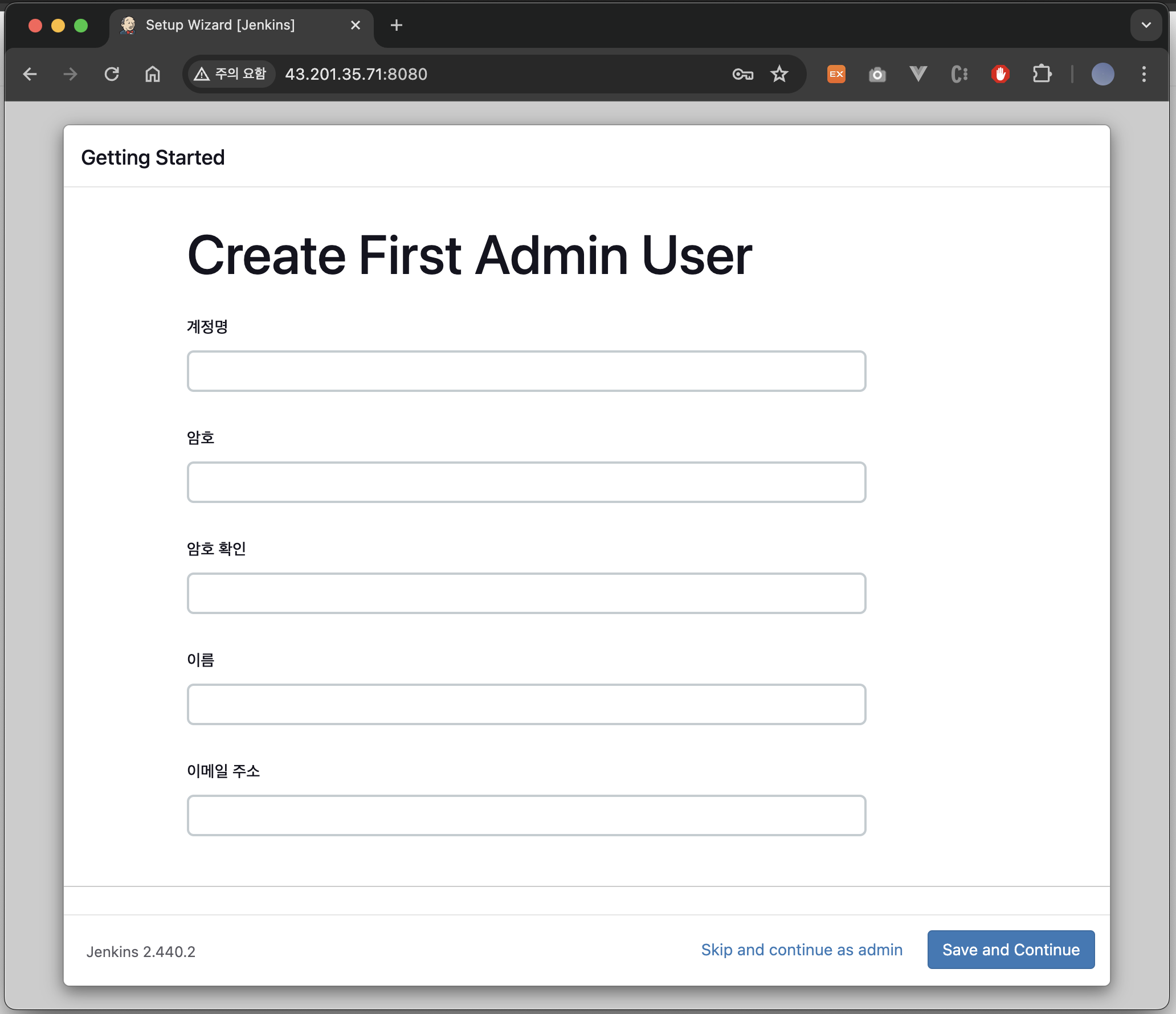Viewport: 1176px width, 1014px height.
Task: Open the browser home page icon
Action: click(x=152, y=74)
